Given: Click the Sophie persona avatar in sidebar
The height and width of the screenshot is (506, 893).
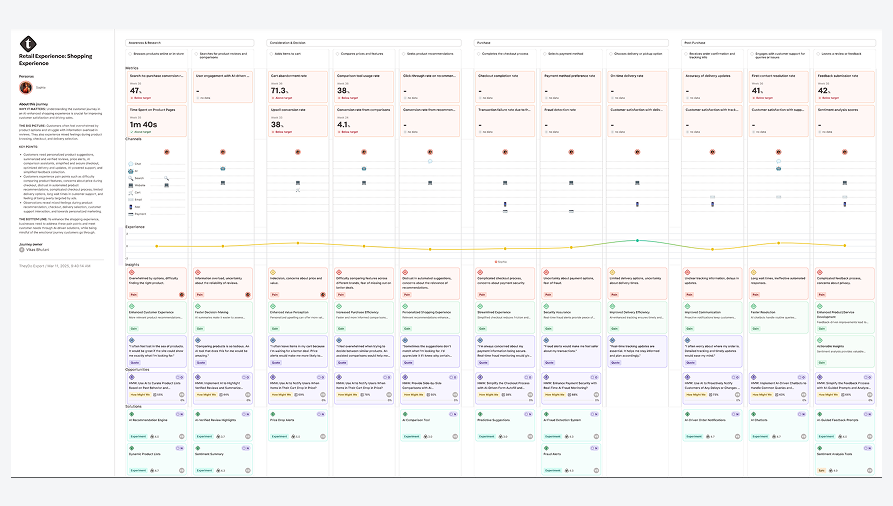Looking at the screenshot, I should pos(26,87).
